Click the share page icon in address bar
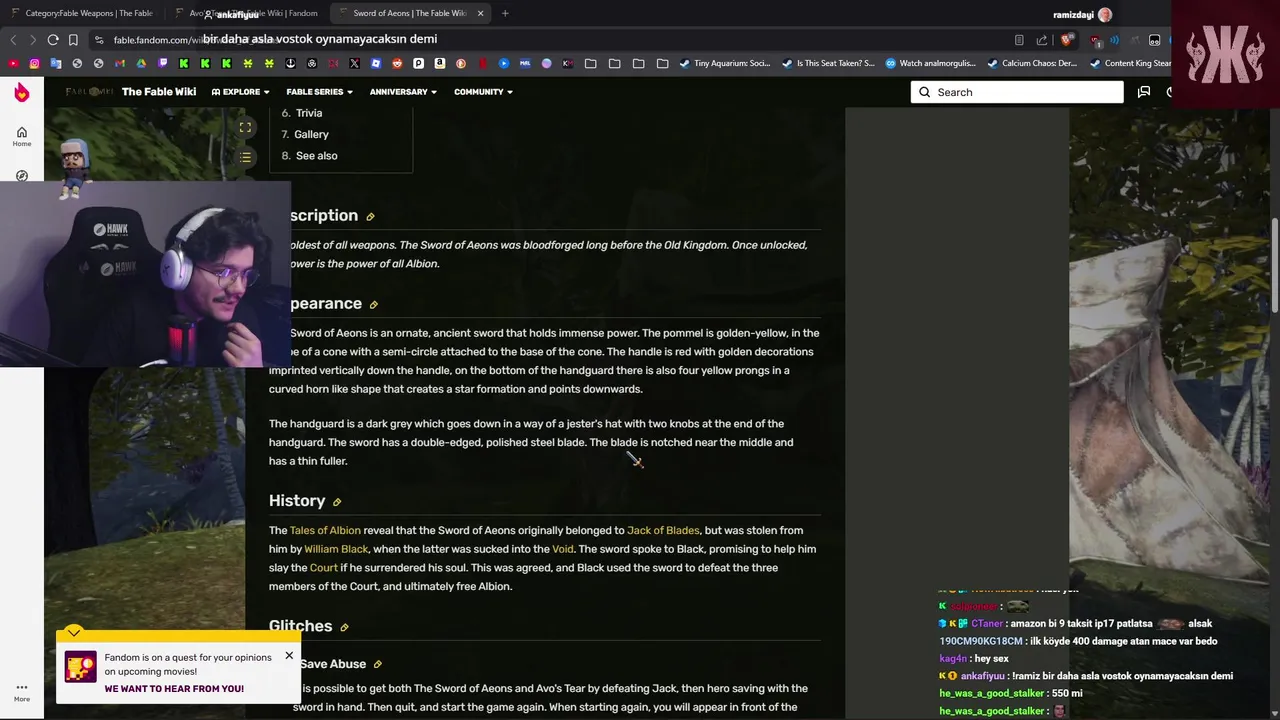Image resolution: width=1280 pixels, height=720 pixels. pos(1042,40)
